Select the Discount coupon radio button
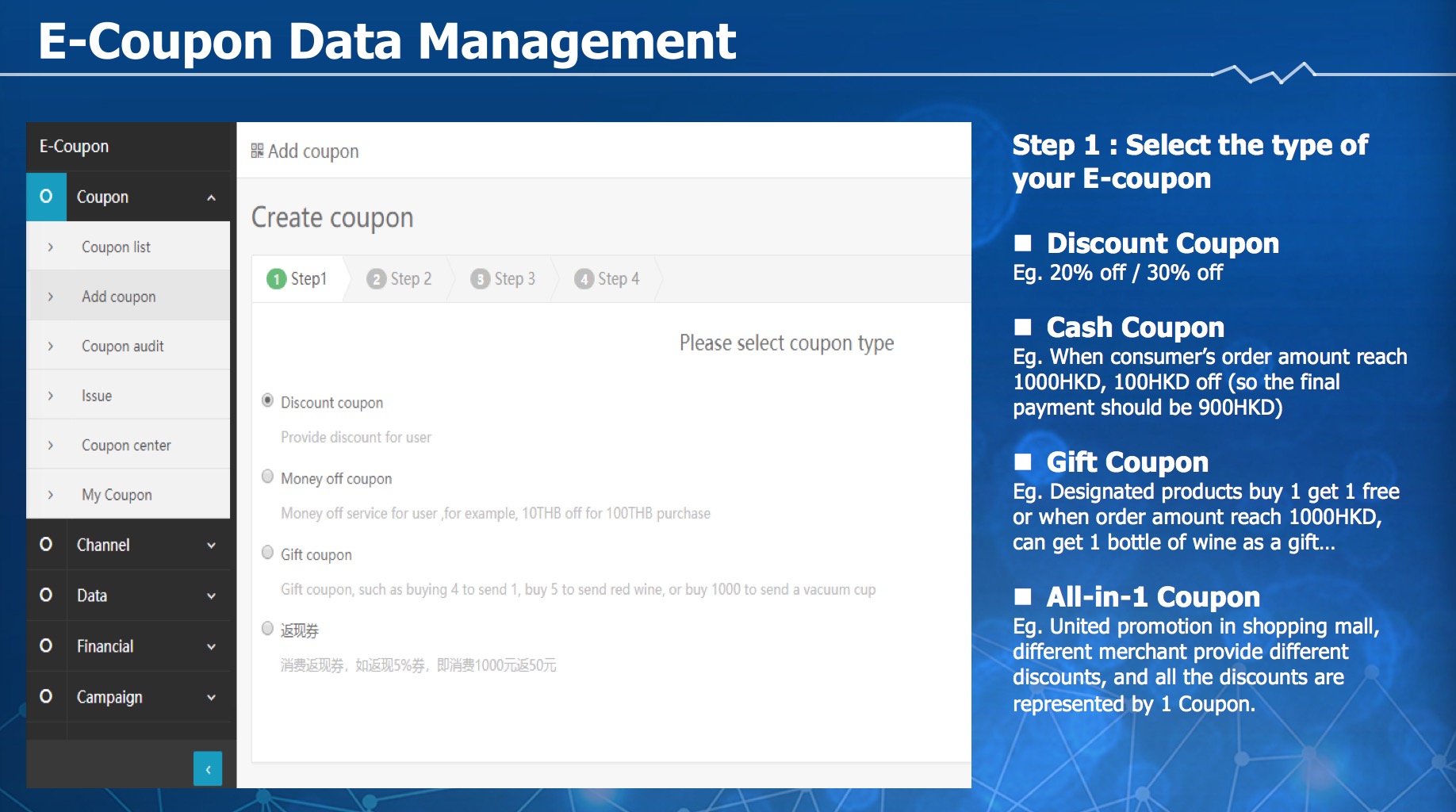Screen dimensions: 1456x812 coord(268,400)
